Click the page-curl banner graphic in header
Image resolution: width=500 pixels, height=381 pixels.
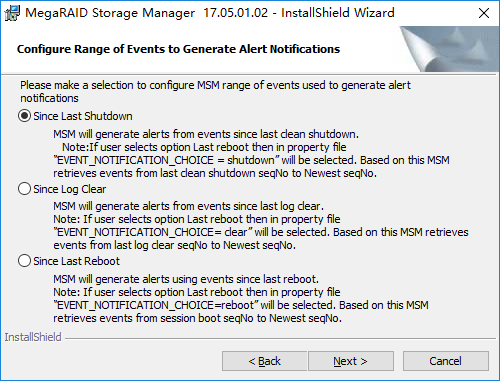click(449, 49)
